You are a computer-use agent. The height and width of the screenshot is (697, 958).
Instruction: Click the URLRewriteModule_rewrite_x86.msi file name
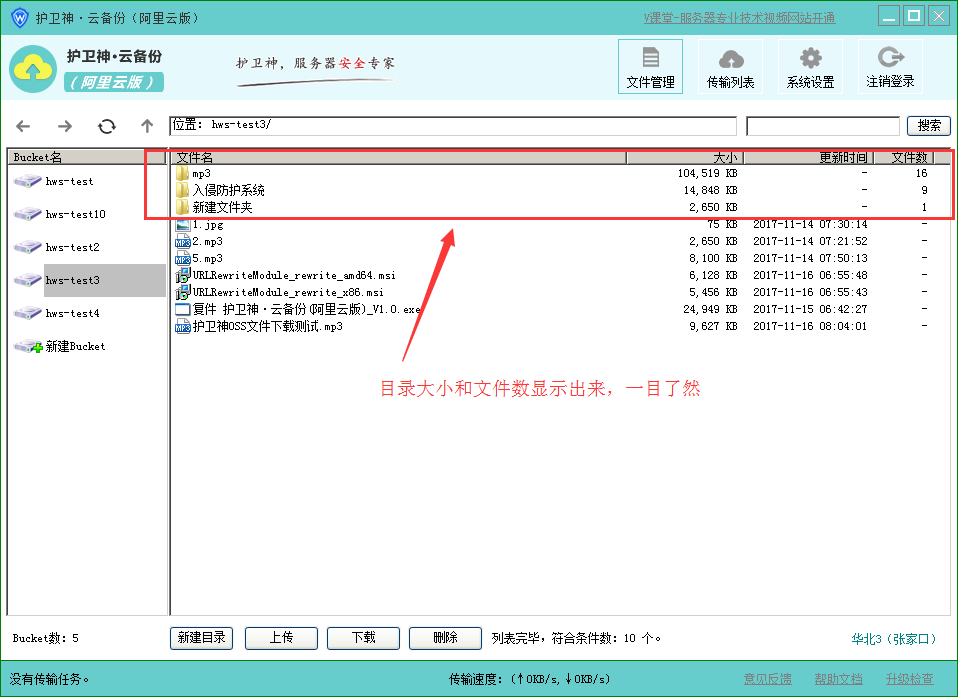tap(288, 293)
